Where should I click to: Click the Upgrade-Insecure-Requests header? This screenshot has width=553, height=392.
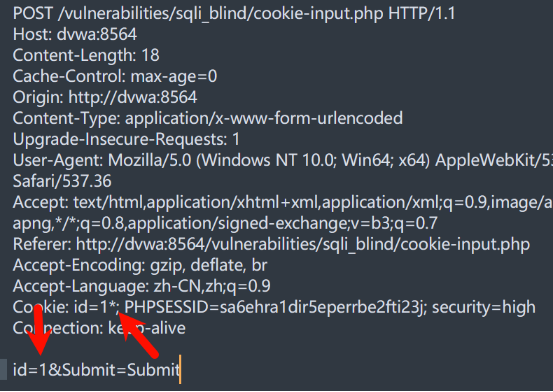(x=126, y=139)
